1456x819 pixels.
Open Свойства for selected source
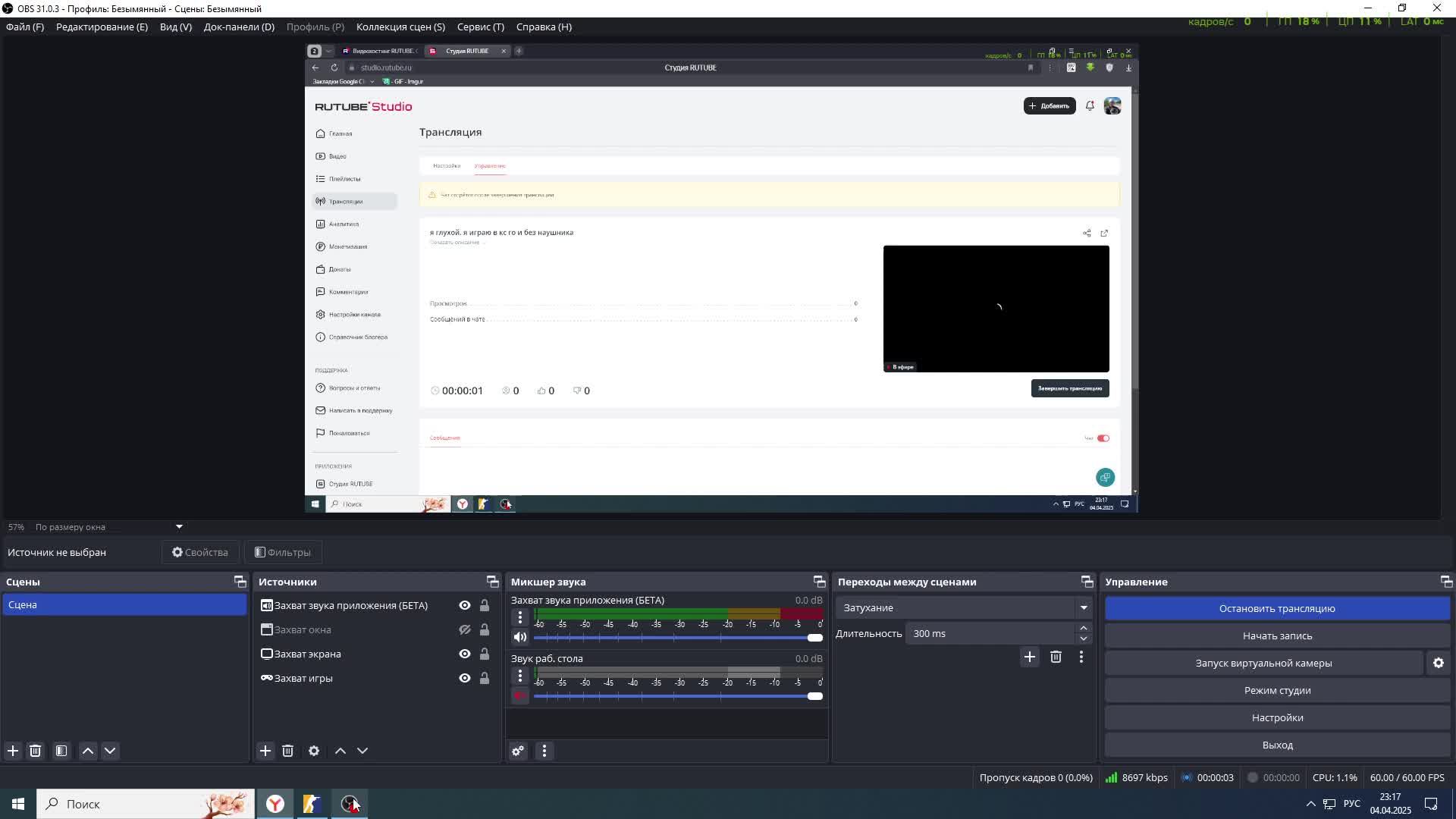(x=200, y=552)
